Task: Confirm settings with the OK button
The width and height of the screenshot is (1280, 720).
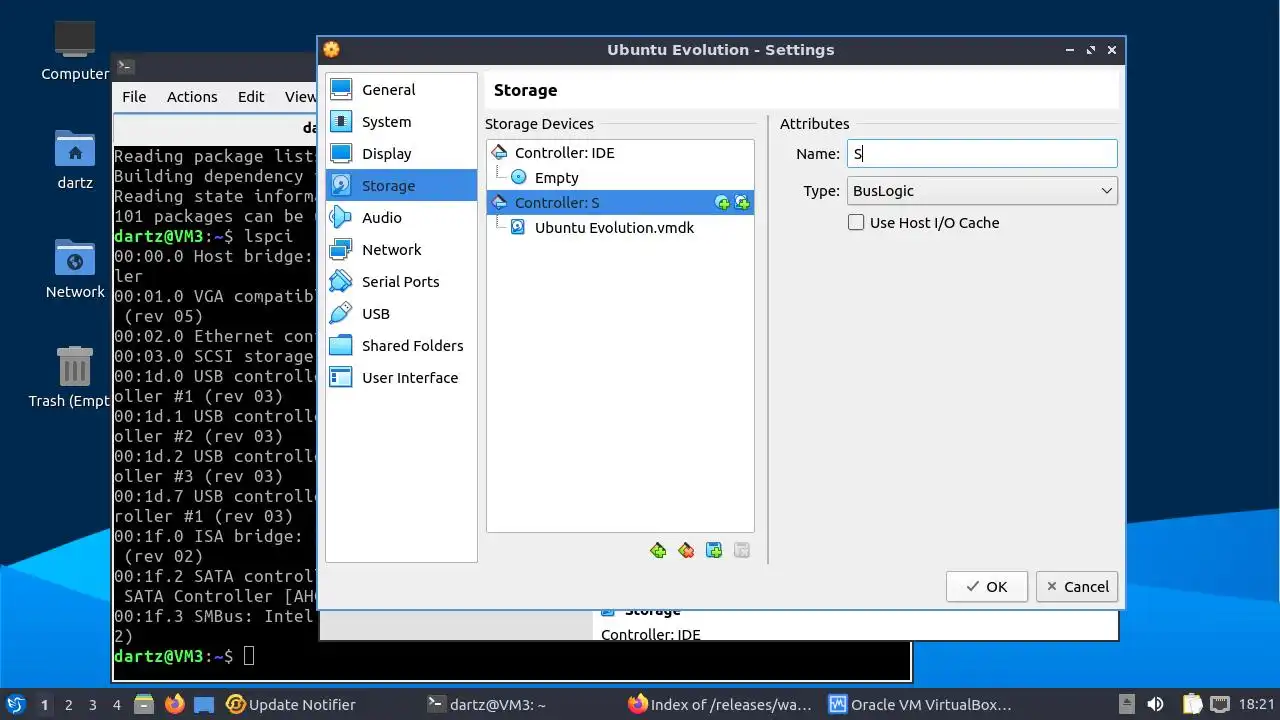Action: pyautogui.click(x=987, y=587)
